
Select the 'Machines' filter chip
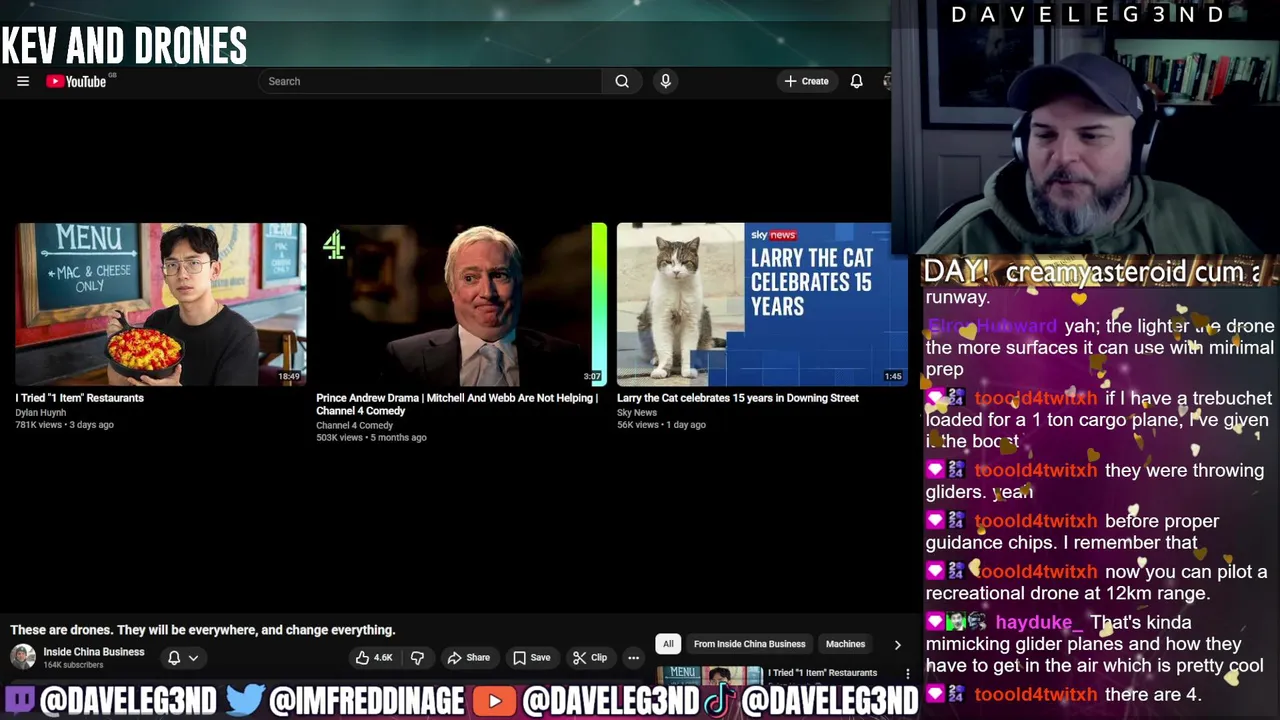pos(845,644)
